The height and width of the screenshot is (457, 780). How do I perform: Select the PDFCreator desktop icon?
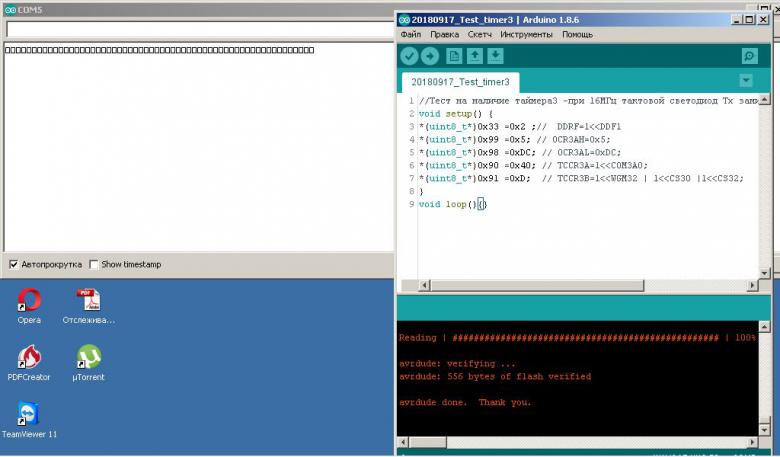coord(29,358)
